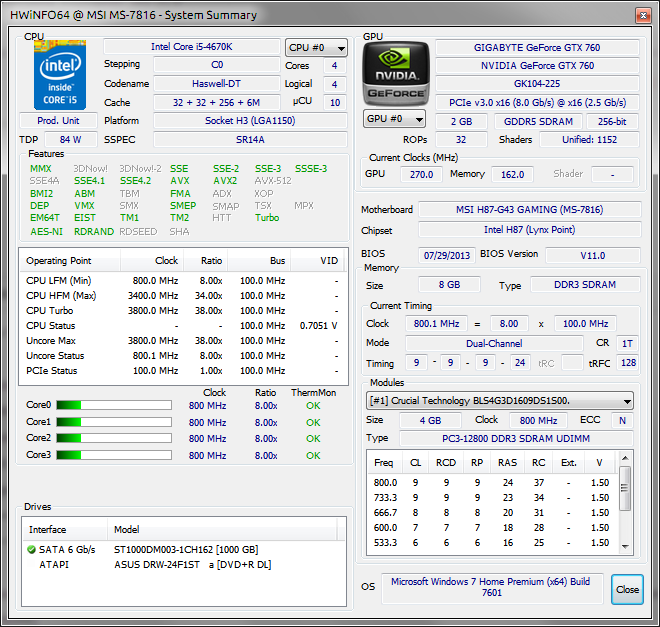Image resolution: width=660 pixels, height=627 pixels.
Task: Select the ST1000DM003 drive row
Action: [x=185, y=549]
